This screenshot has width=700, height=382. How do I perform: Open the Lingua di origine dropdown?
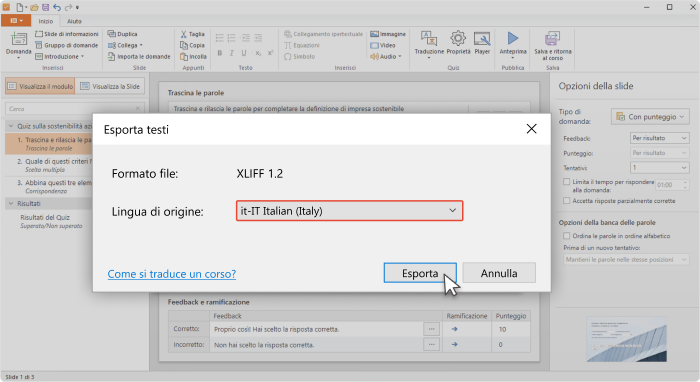[350, 211]
